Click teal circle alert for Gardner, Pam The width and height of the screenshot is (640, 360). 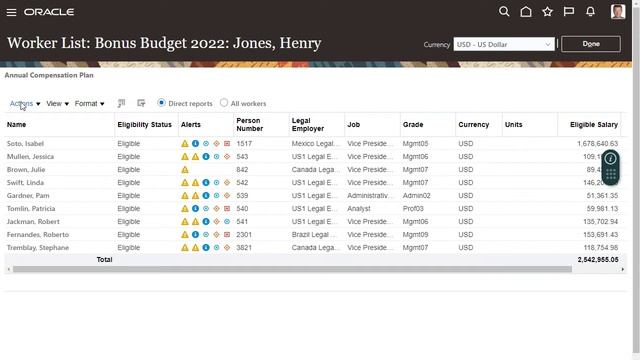pos(217,196)
